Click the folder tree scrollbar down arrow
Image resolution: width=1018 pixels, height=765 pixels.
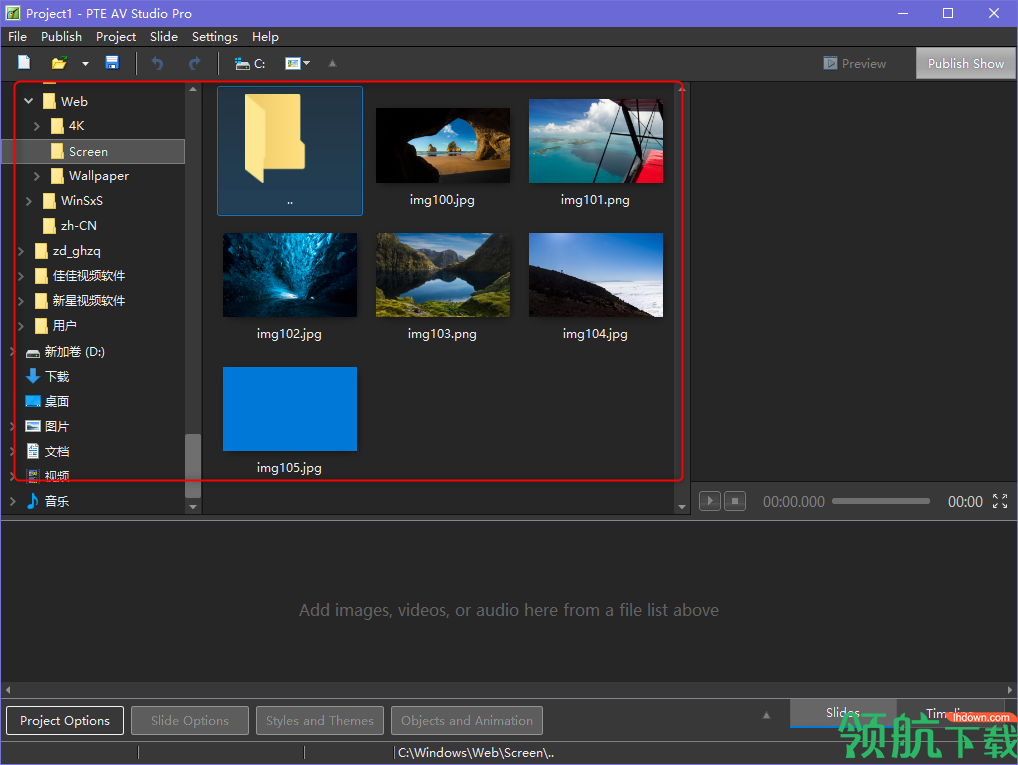tap(193, 507)
